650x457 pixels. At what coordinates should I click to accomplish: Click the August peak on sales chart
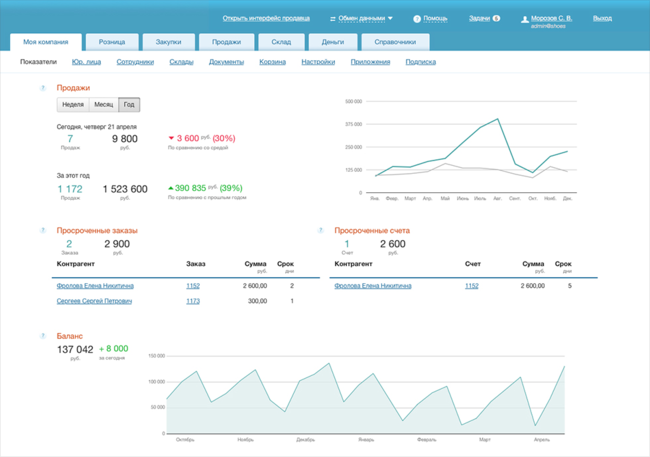pos(496,118)
